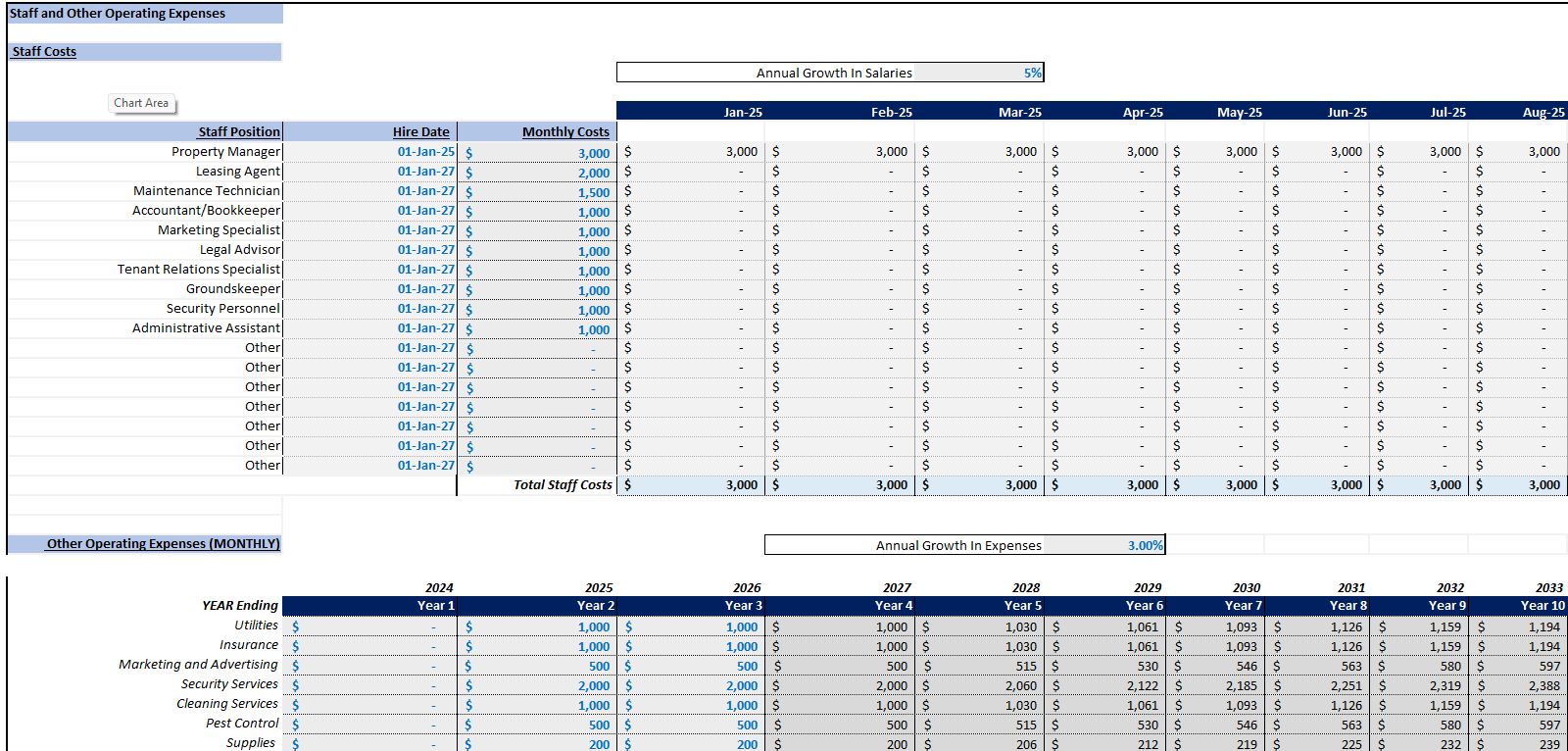
Task: Select the Utilities expense row label
Action: click(x=256, y=626)
